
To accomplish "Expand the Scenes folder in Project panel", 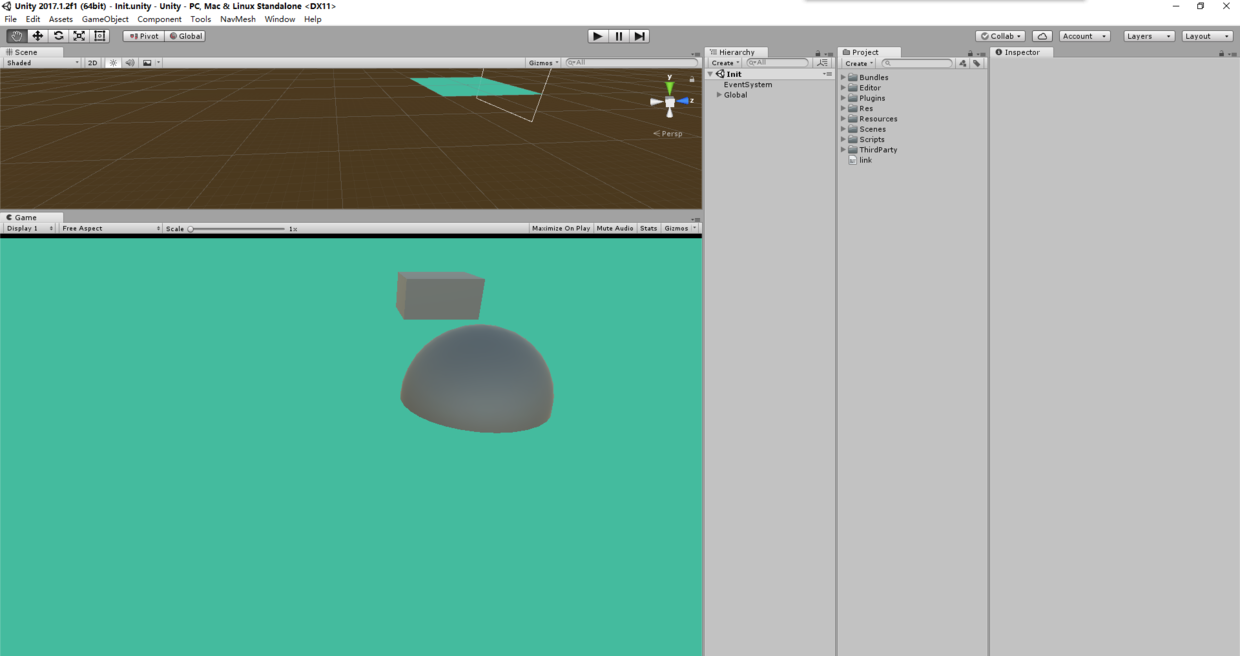I will pyautogui.click(x=843, y=129).
